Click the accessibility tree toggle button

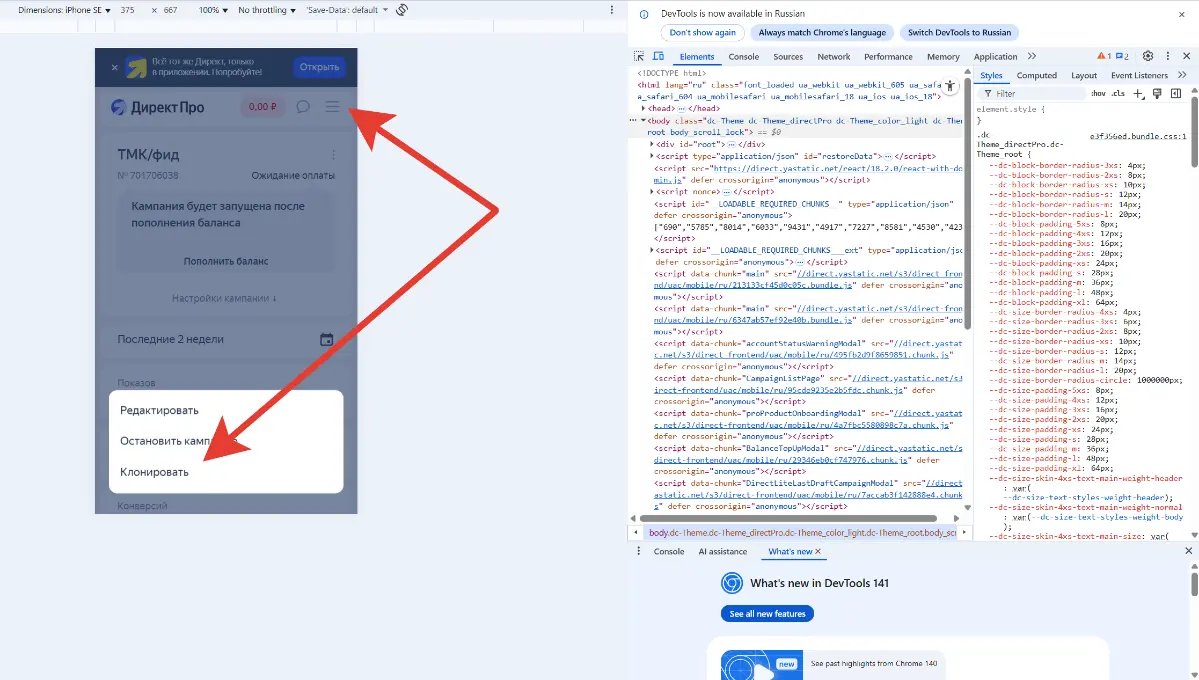(x=950, y=86)
